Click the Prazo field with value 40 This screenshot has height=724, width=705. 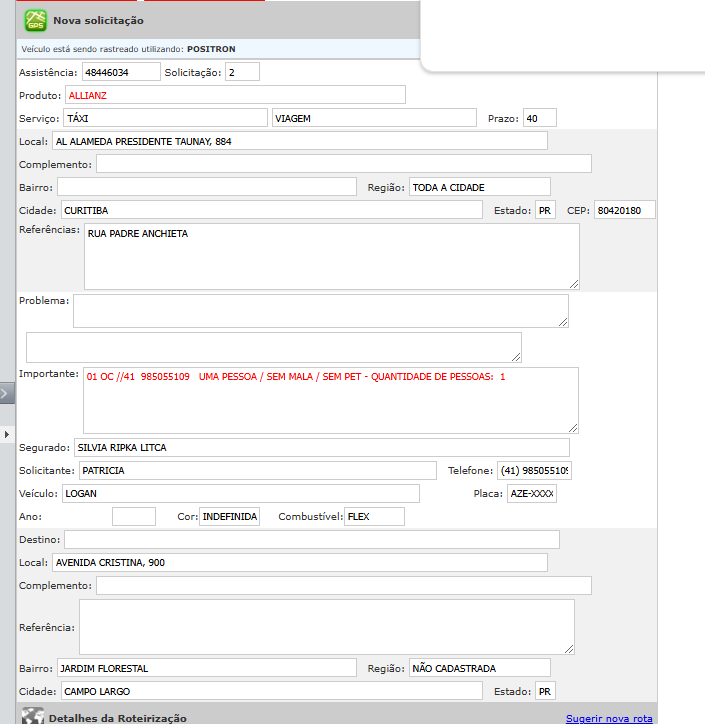point(539,118)
